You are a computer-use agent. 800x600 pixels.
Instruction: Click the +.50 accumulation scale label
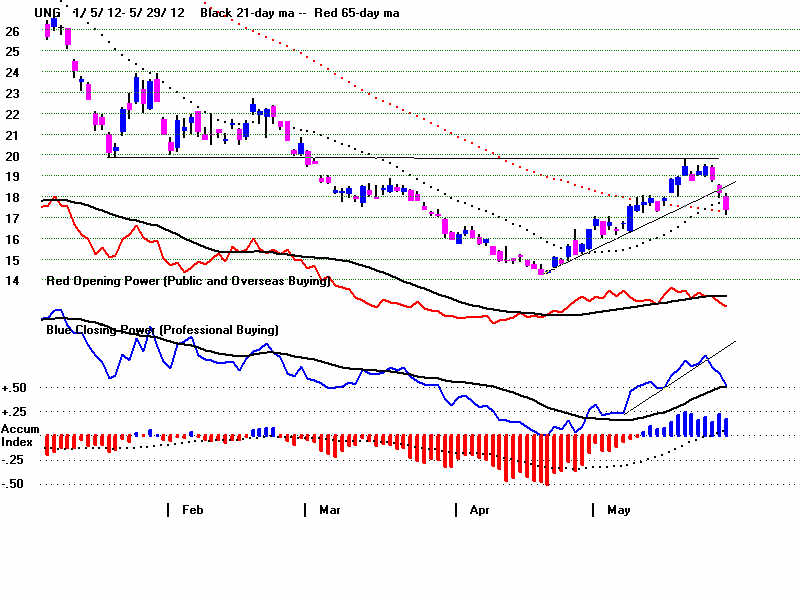tap(16, 388)
